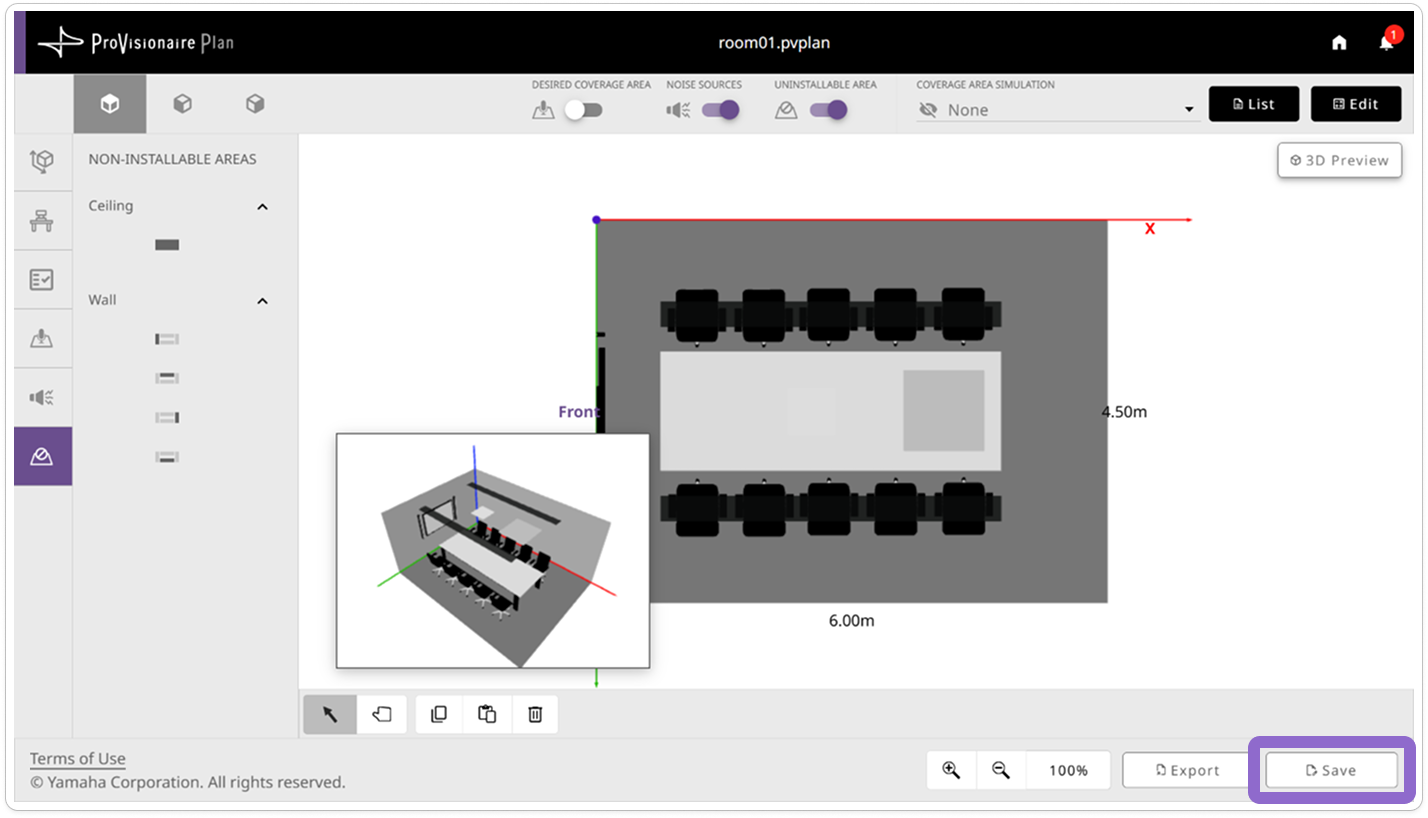Select the first cube view tab

110,104
